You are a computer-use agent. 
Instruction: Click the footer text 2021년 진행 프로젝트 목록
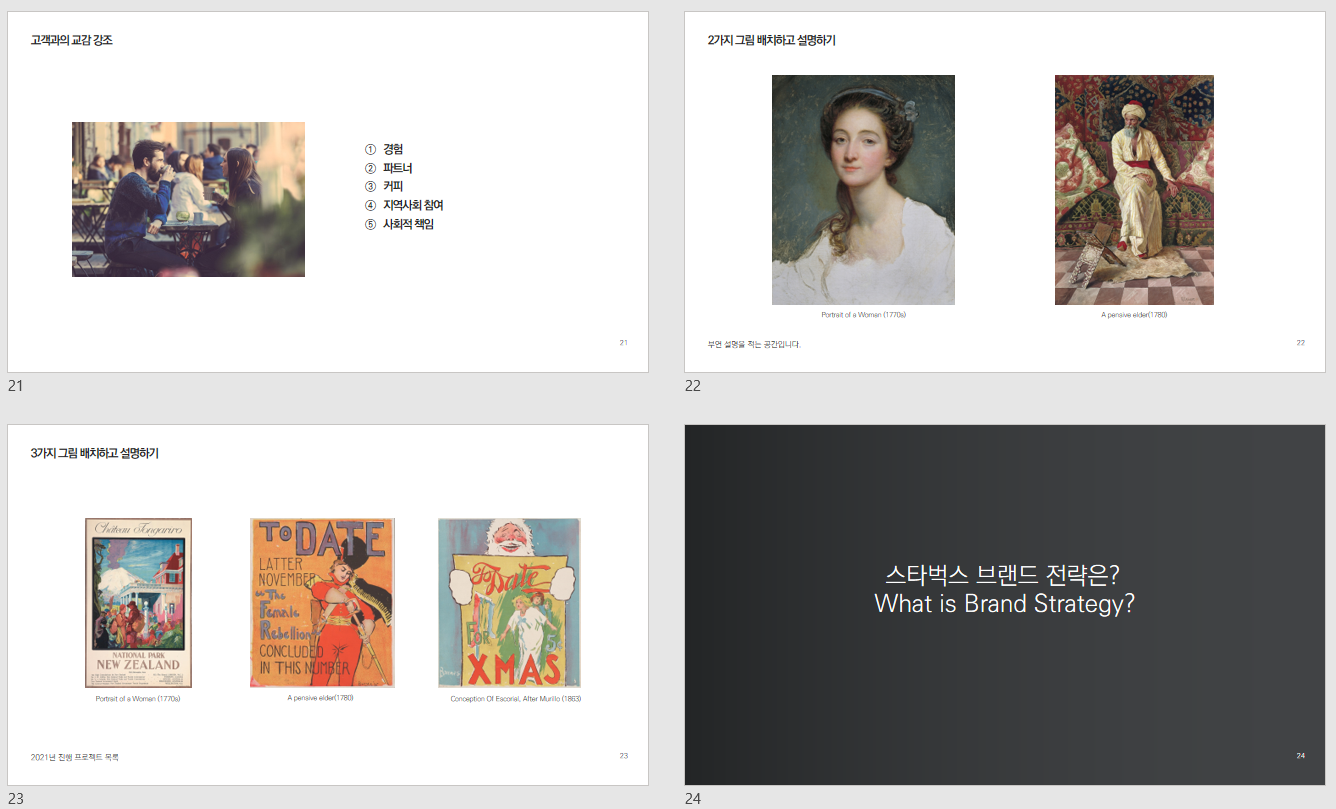[75, 757]
